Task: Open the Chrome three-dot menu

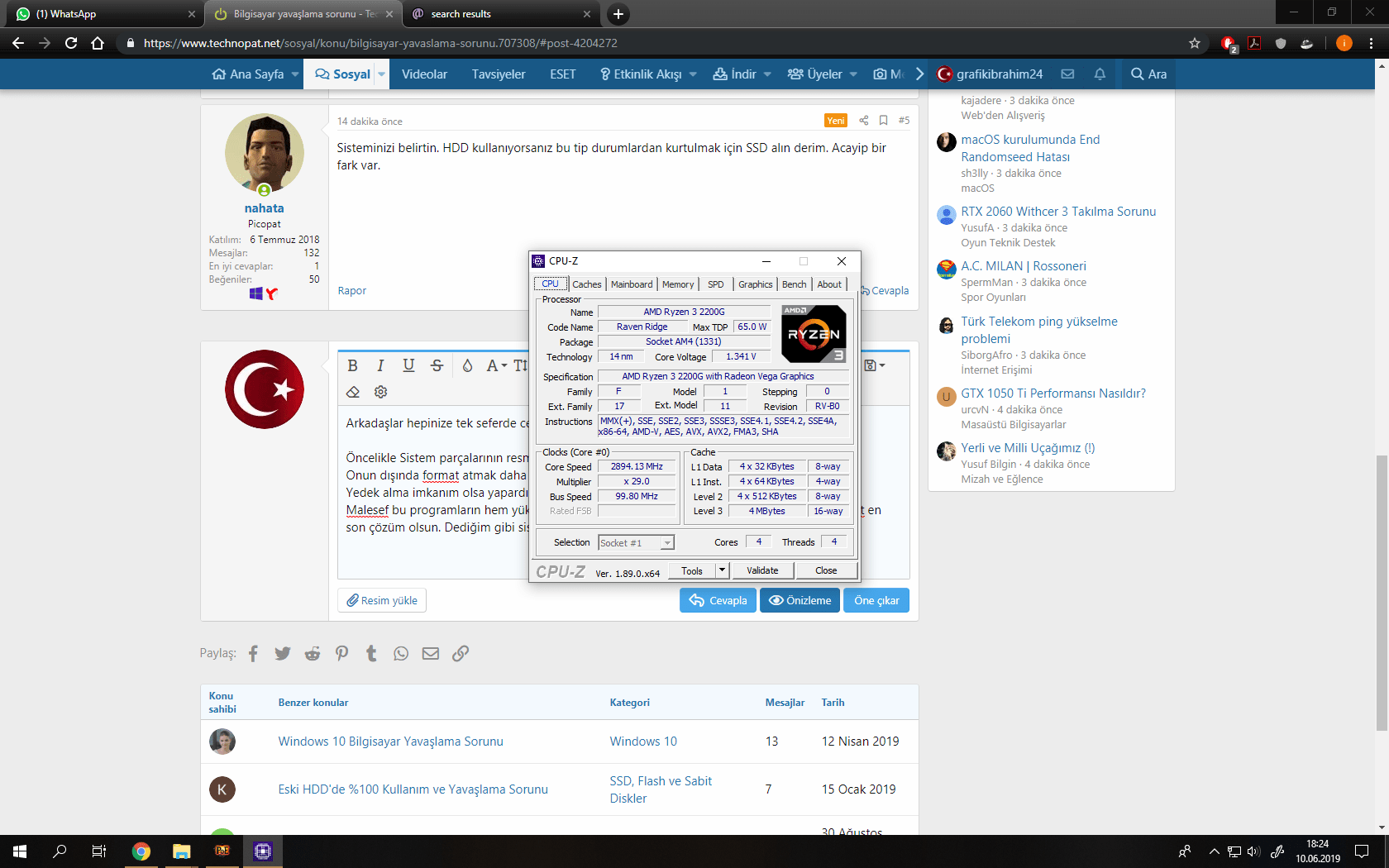Action: point(1372,43)
